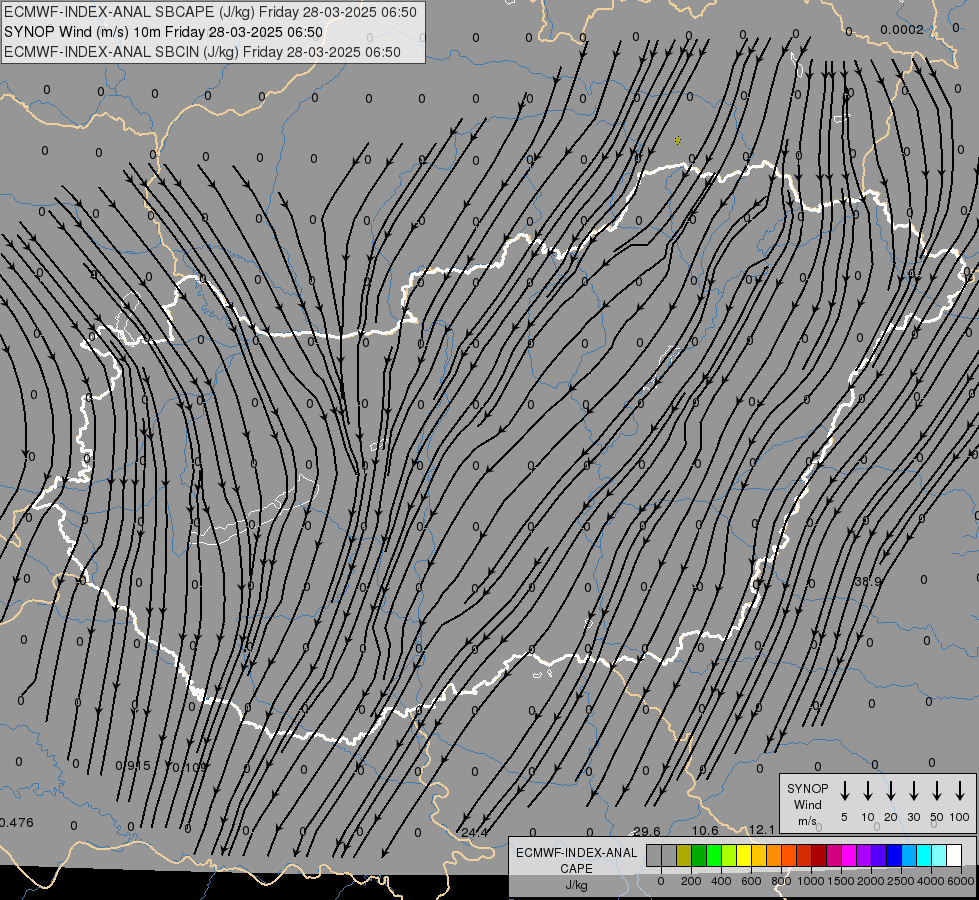Select the pure yellow CAPE legend swatch
Viewport: 979px width, 900px height.
click(744, 855)
